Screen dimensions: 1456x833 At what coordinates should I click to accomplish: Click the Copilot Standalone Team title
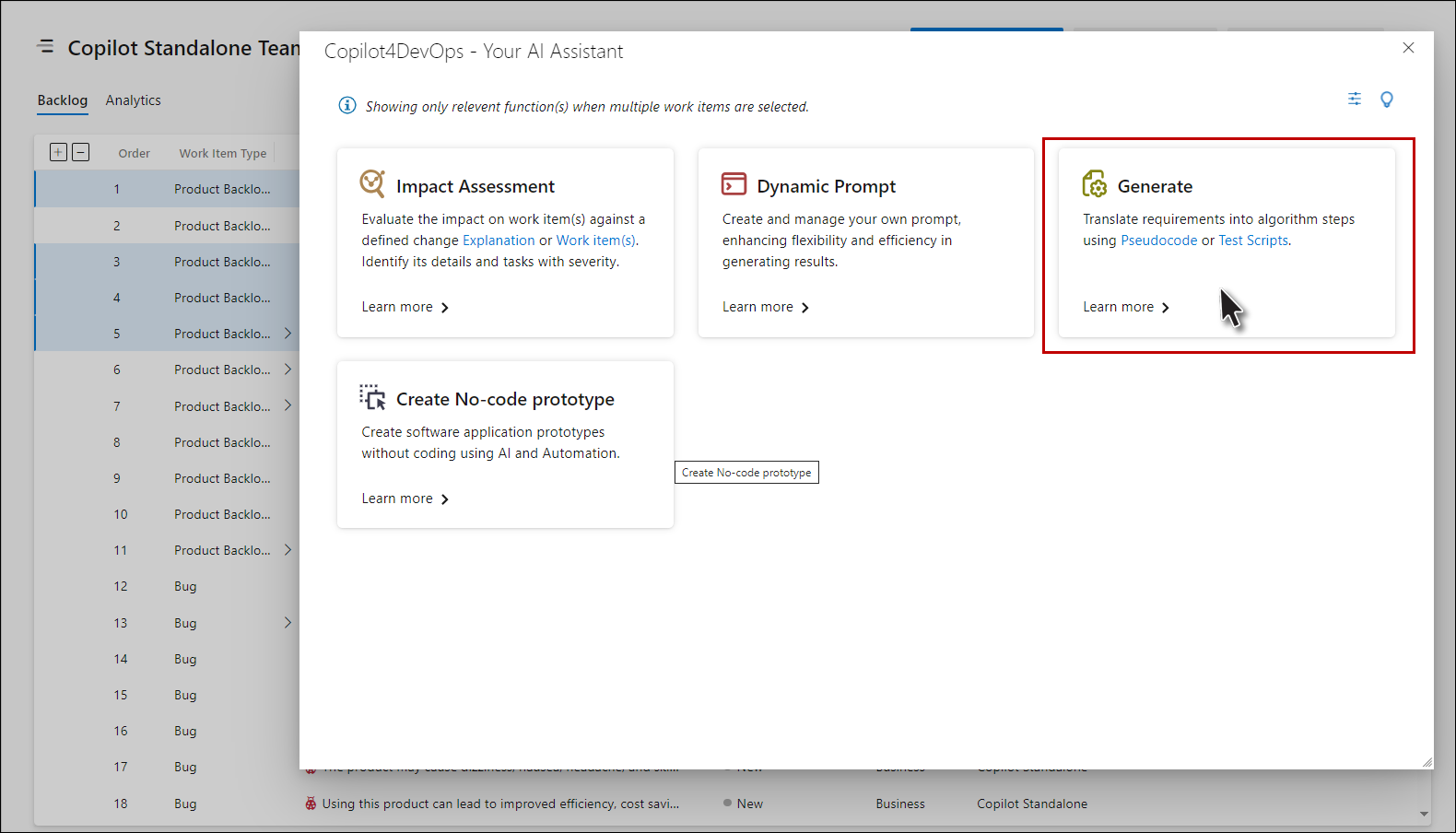(184, 48)
